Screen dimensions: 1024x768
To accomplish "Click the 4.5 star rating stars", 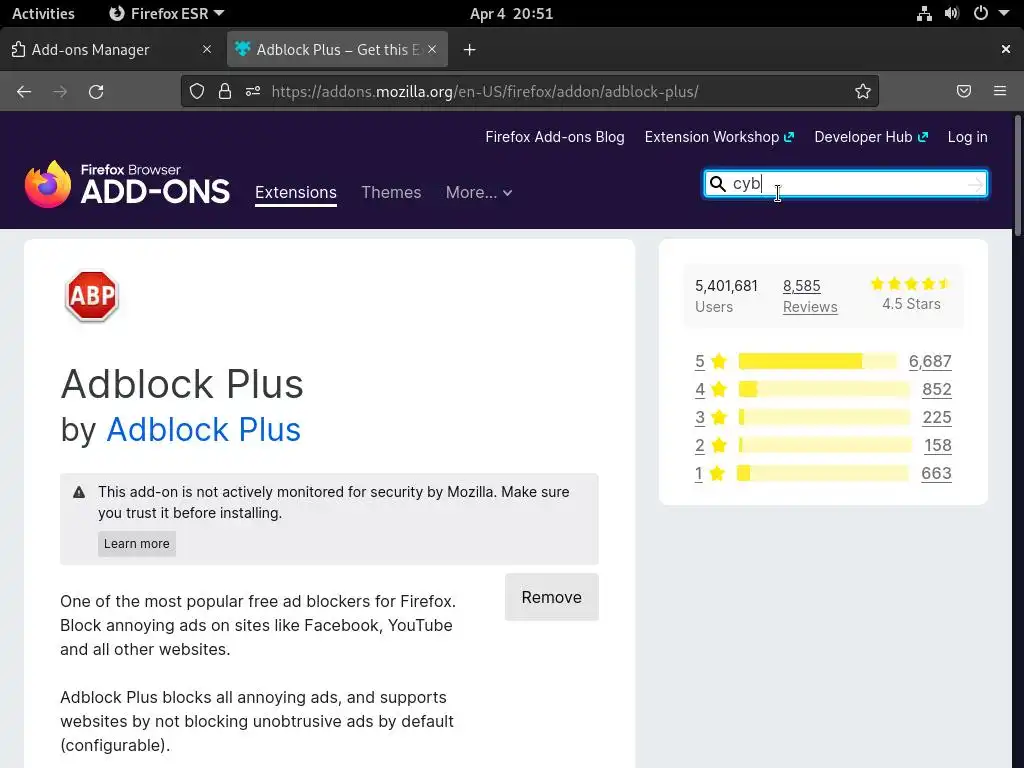I will pyautogui.click(x=910, y=284).
